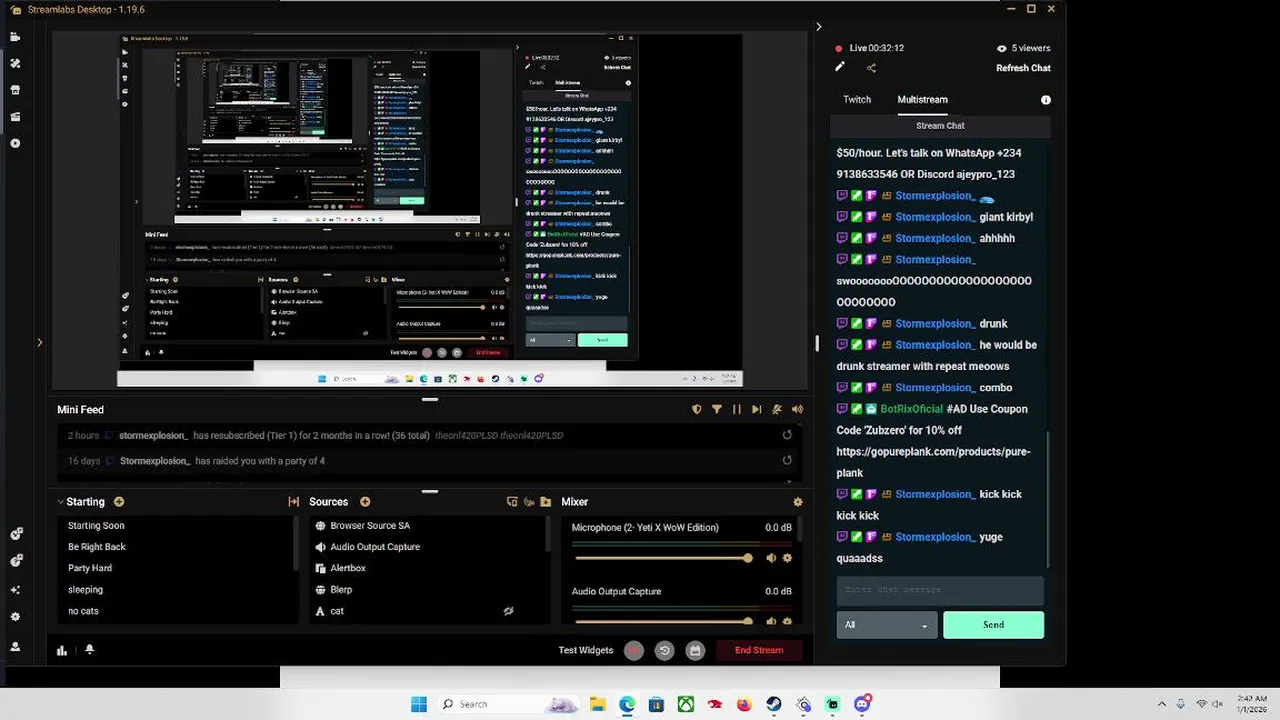Open sidebar Settings gear icon

[x=15, y=617]
